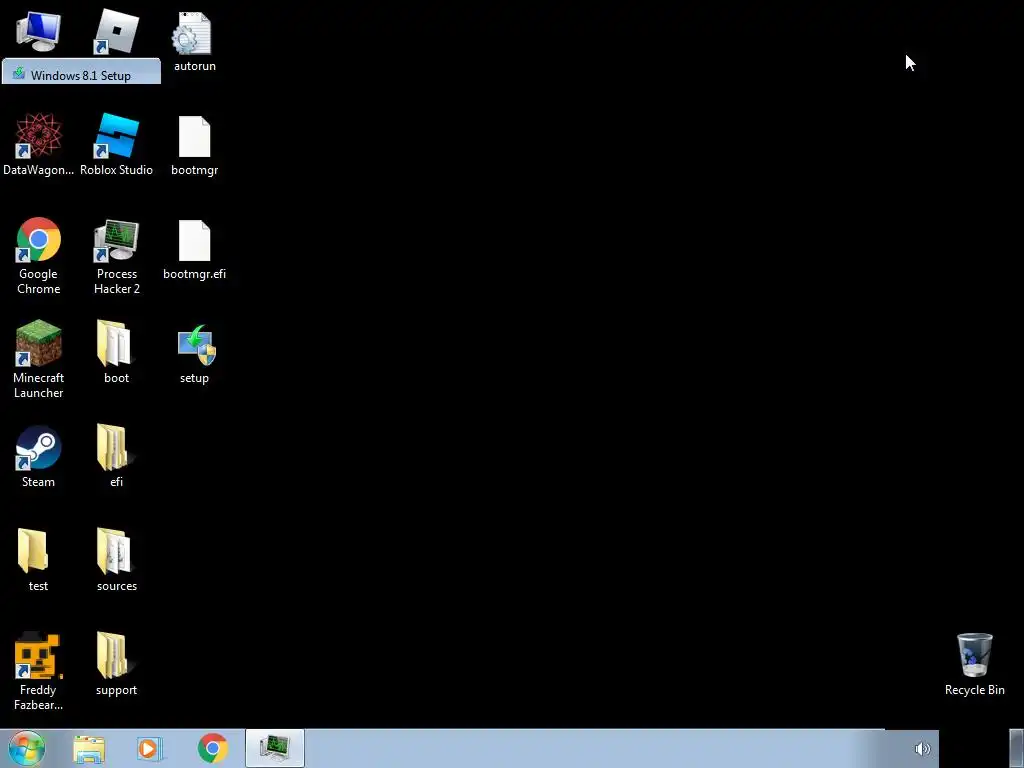Open the Roblox Player shortcut
Screen dimensions: 1024x768
coord(116,31)
